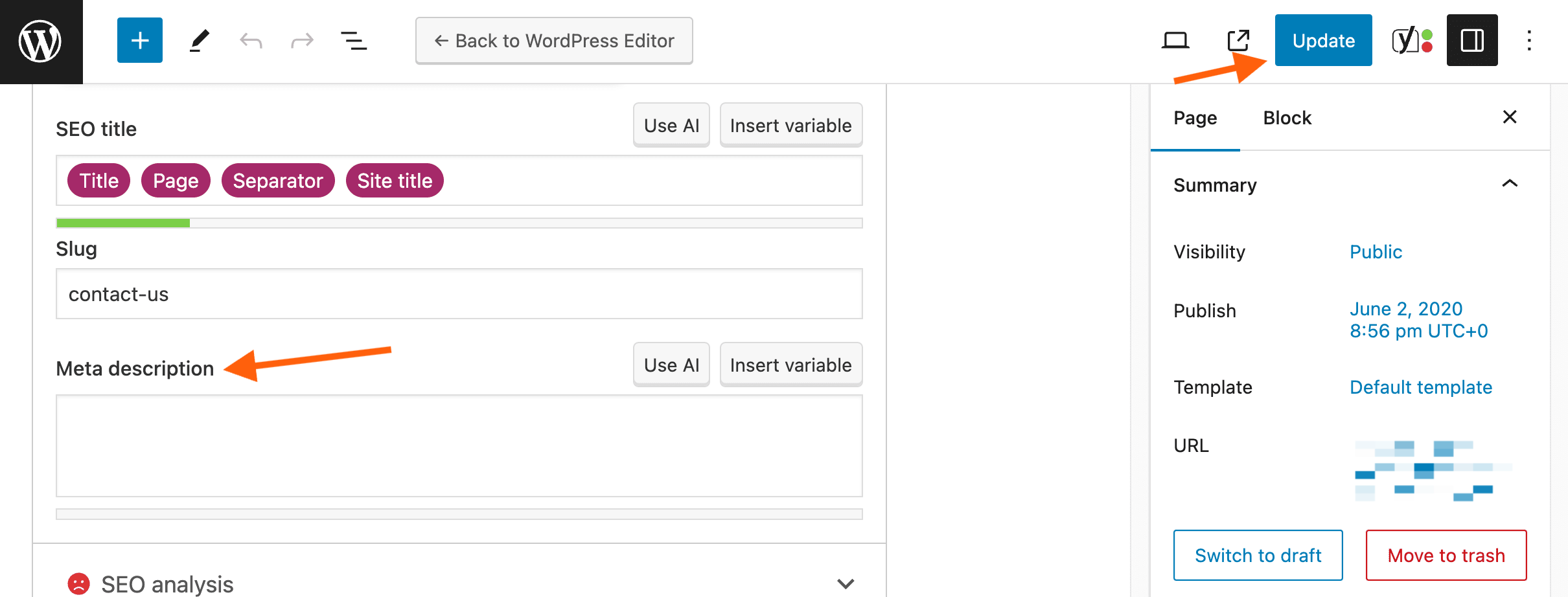Click Back to WordPress Editor
This screenshot has width=1568, height=597.
click(554, 40)
